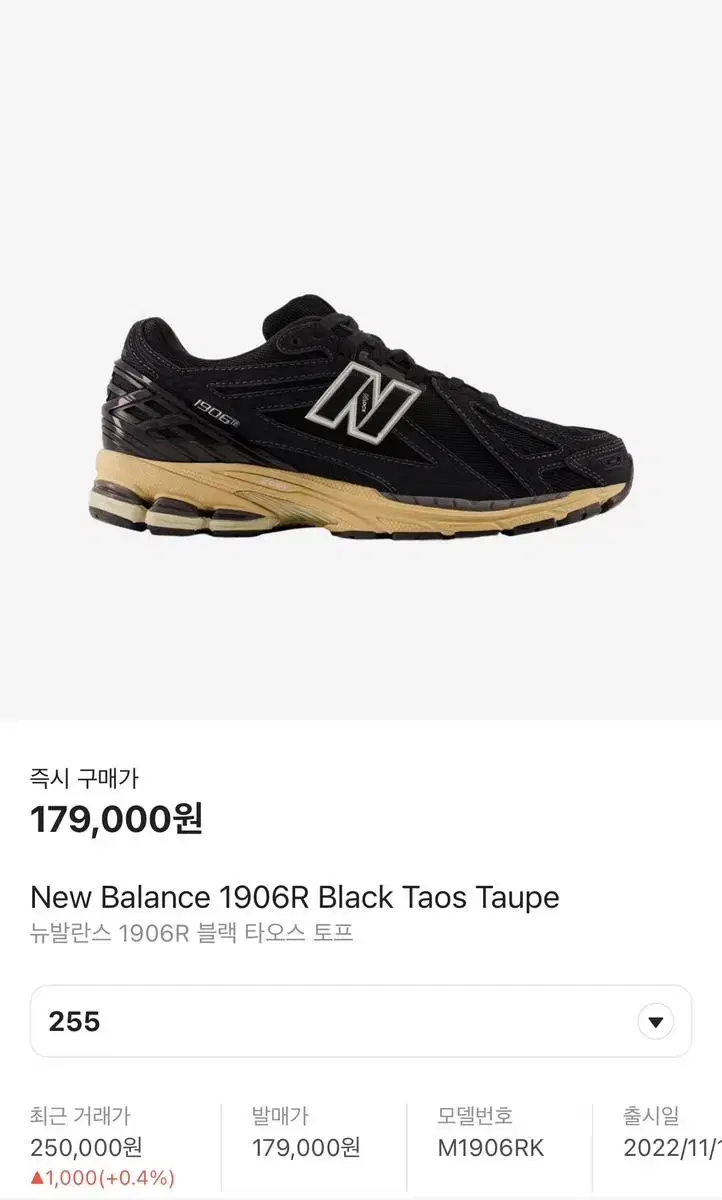This screenshot has width=722, height=1200.
Task: Click the 179,000원 instant buy price
Action: (116, 819)
